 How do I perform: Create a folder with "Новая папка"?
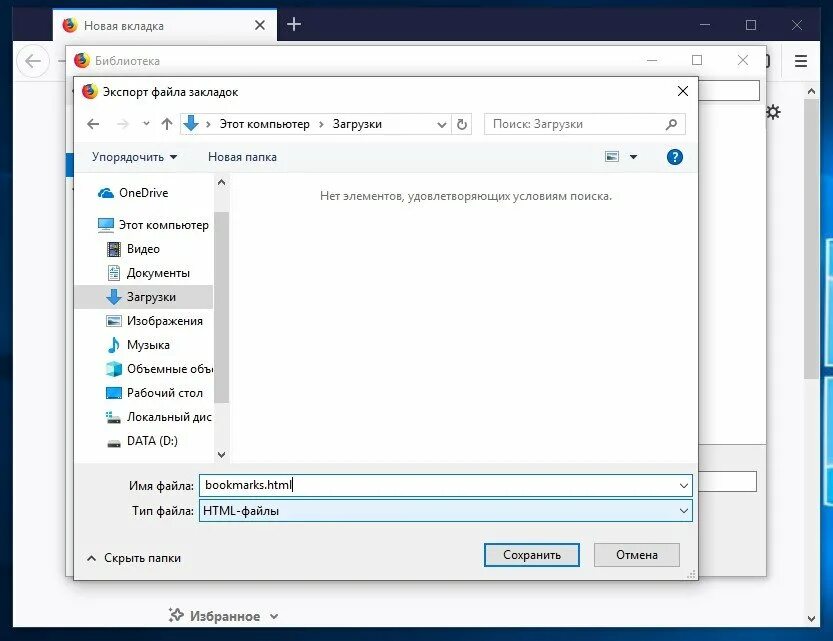pyautogui.click(x=242, y=157)
